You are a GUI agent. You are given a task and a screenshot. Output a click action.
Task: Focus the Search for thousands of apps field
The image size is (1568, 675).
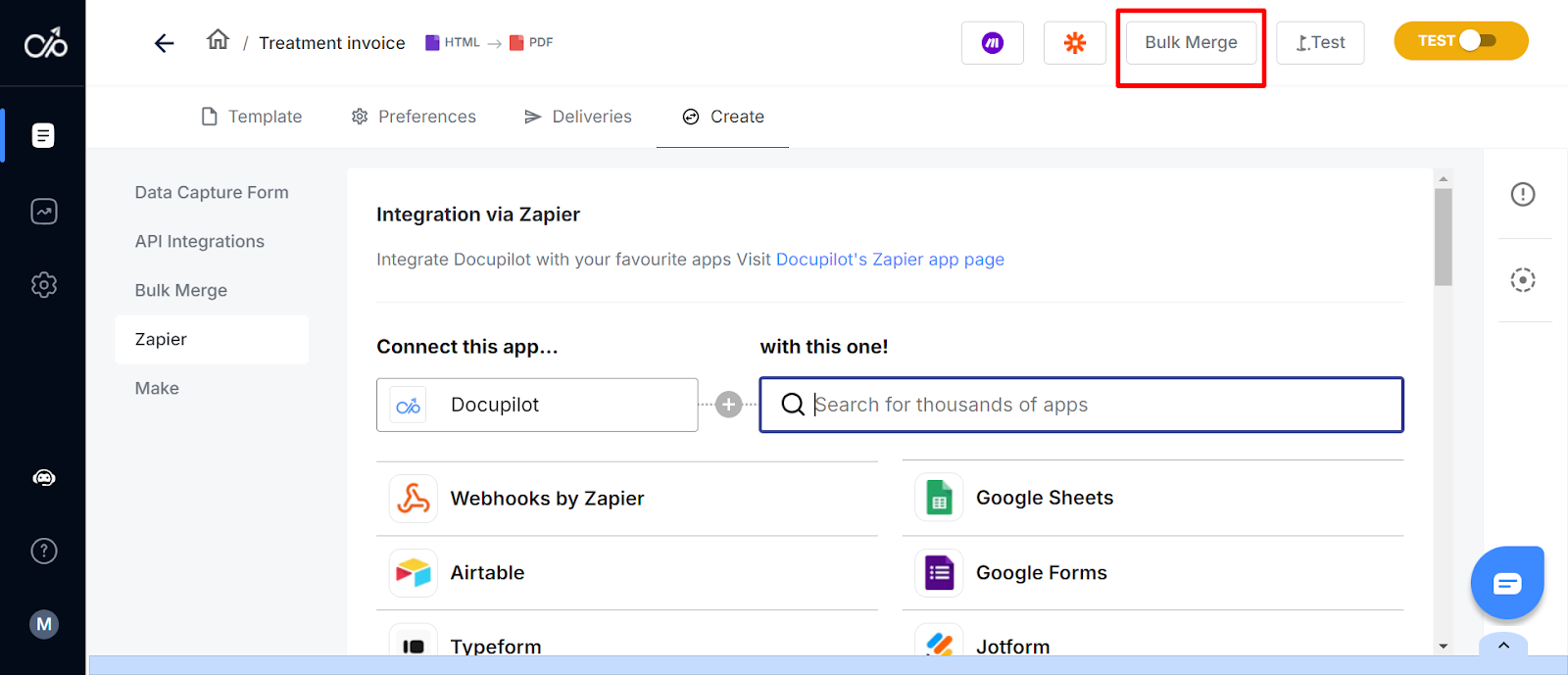[1082, 405]
